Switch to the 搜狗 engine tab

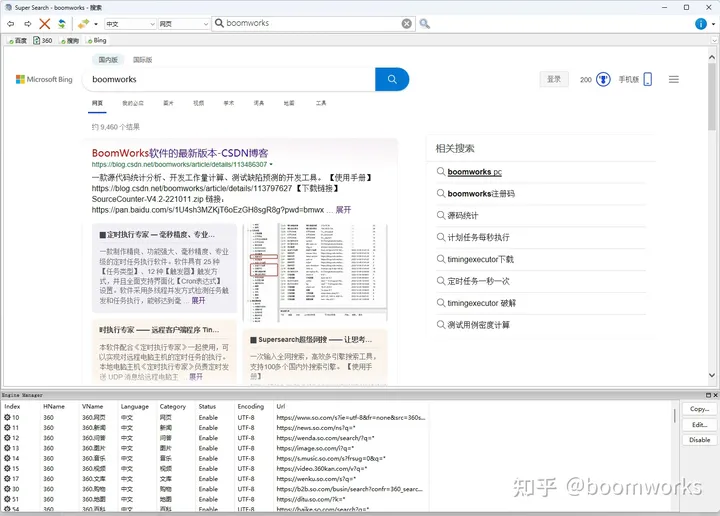[69, 40]
